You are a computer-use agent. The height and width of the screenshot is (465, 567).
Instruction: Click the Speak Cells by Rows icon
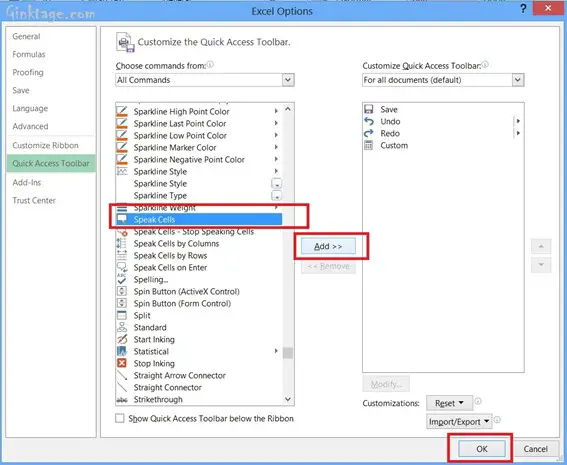click(122, 255)
